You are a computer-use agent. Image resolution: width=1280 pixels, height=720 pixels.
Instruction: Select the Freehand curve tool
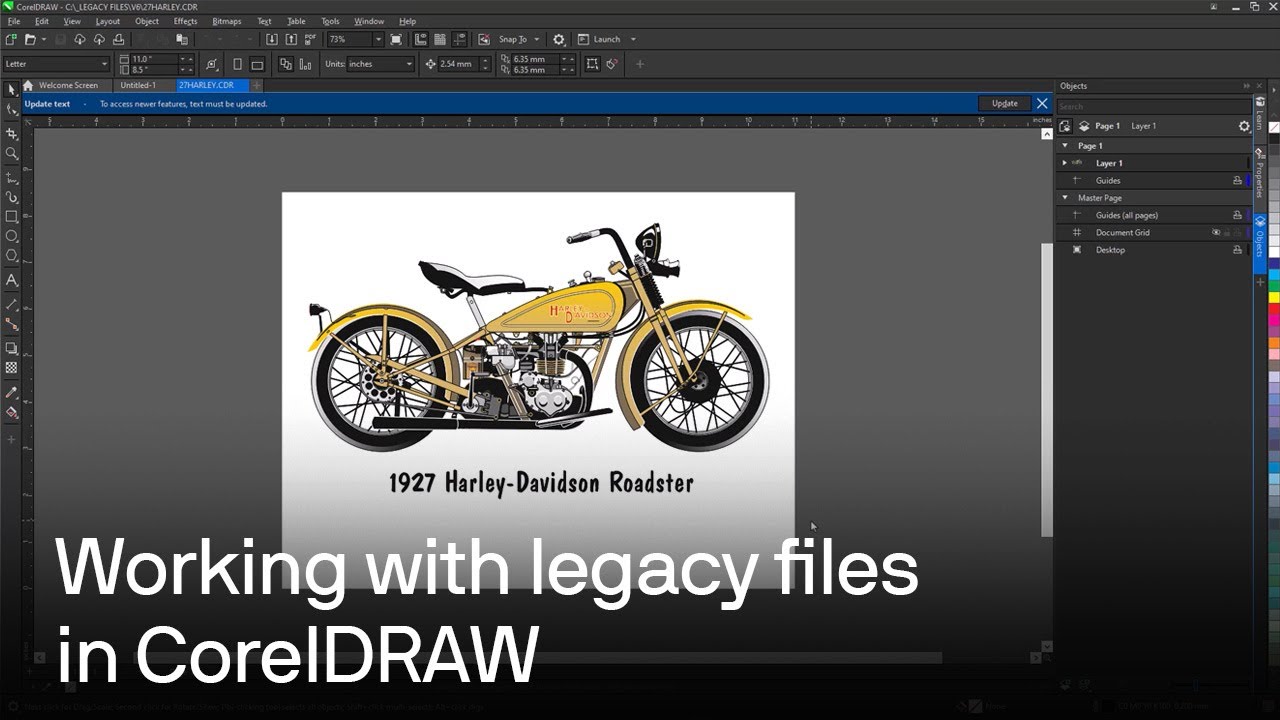click(x=11, y=177)
